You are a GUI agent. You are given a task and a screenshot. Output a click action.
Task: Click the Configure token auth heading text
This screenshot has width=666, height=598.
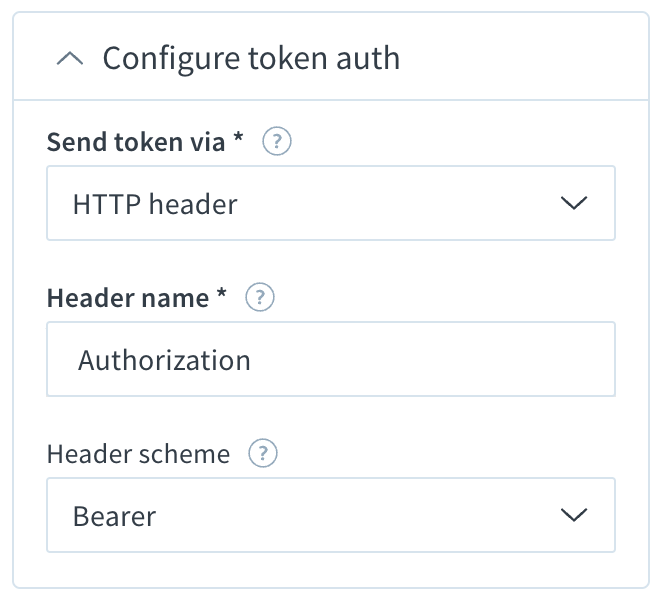coord(251,58)
